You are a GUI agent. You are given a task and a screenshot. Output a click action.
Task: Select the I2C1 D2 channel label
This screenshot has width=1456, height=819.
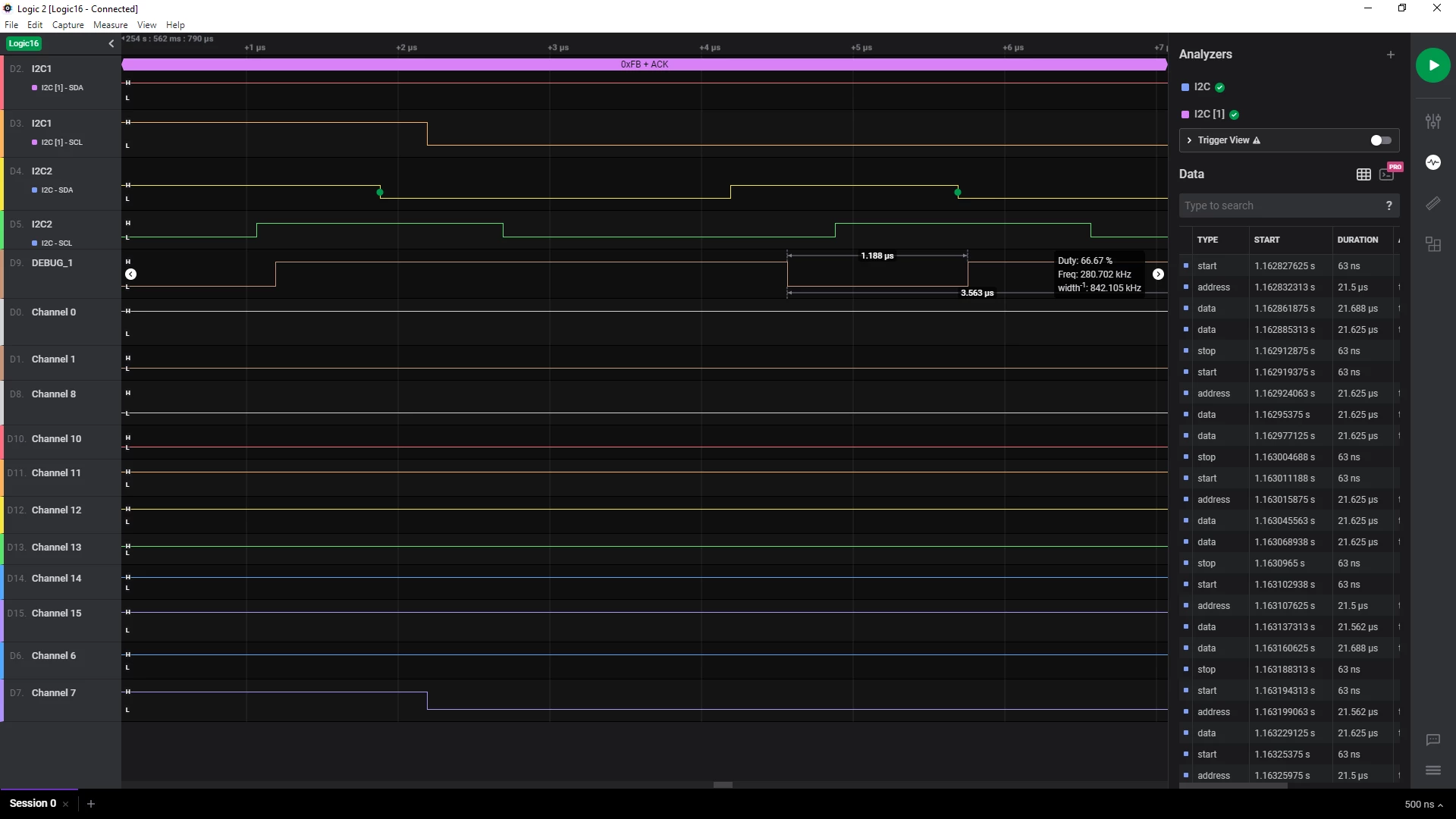pyautogui.click(x=42, y=69)
